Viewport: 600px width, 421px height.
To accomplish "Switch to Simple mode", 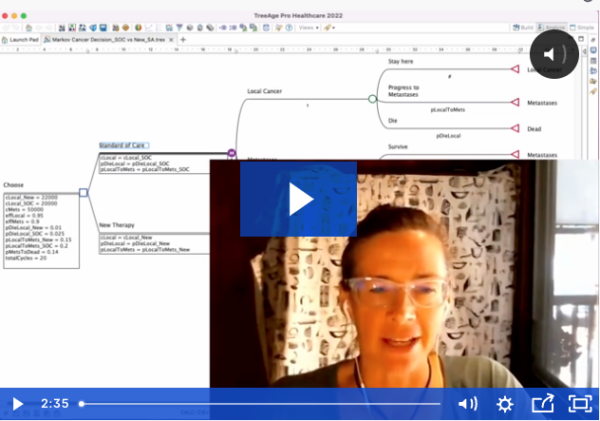I will click(585, 27).
